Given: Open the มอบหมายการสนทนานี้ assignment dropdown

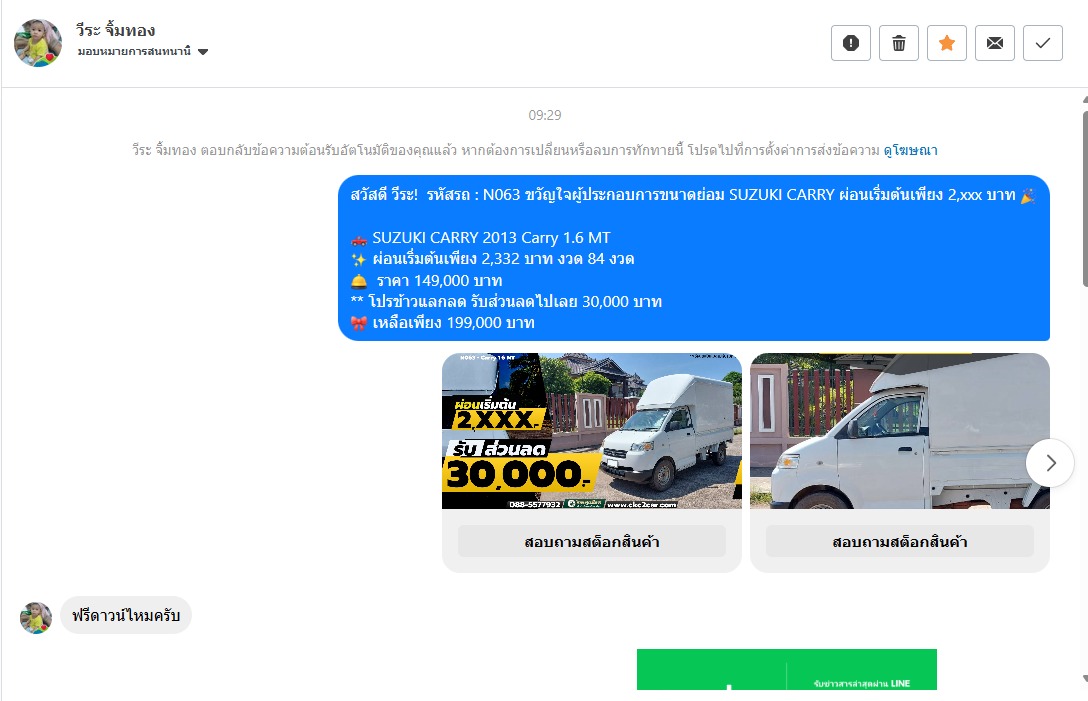Looking at the screenshot, I should tap(142, 51).
